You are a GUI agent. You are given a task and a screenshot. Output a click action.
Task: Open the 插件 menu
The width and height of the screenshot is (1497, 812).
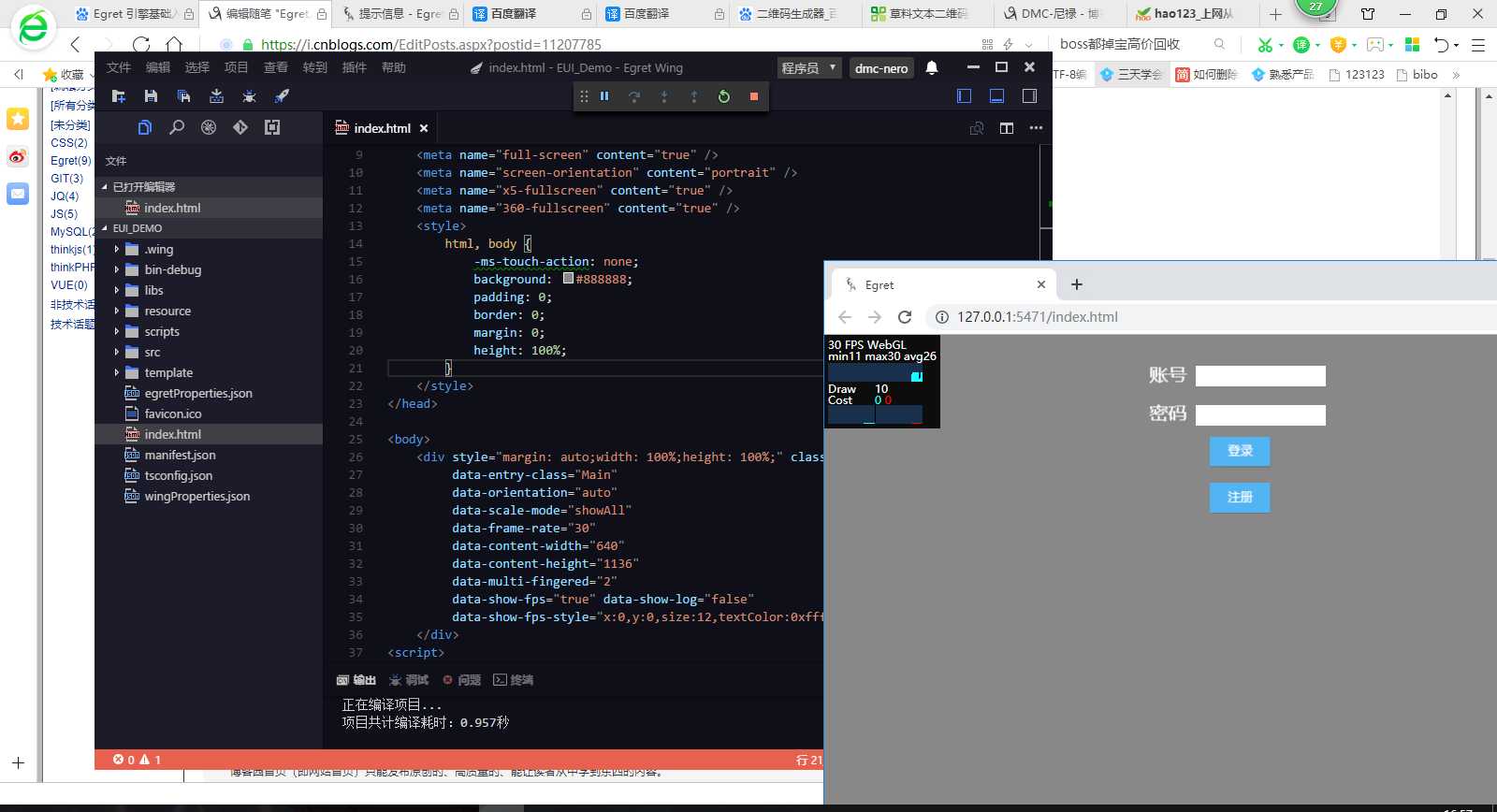[x=355, y=67]
